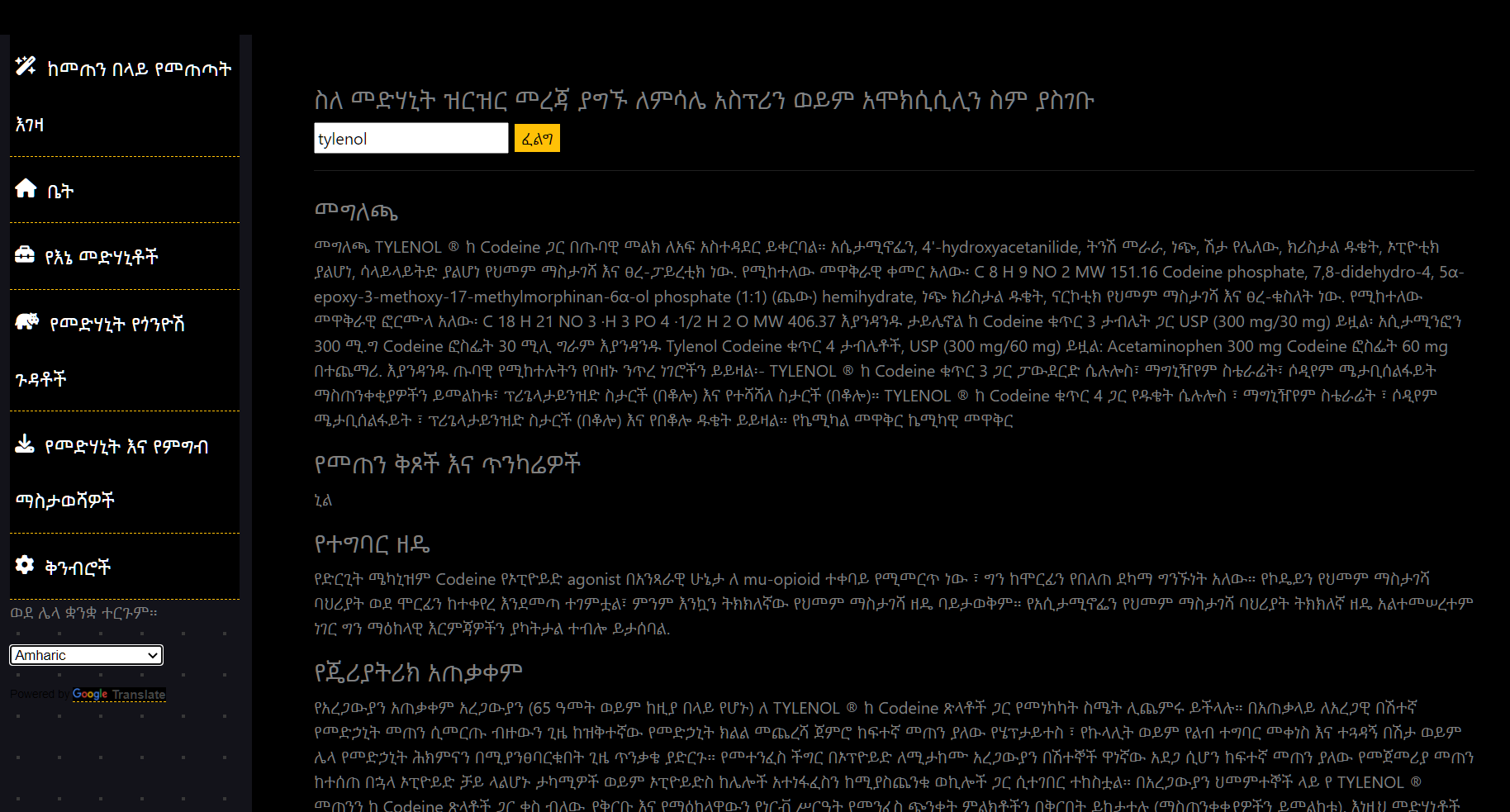
Task: Click the drug name search field containing tylenol
Action: point(411,138)
